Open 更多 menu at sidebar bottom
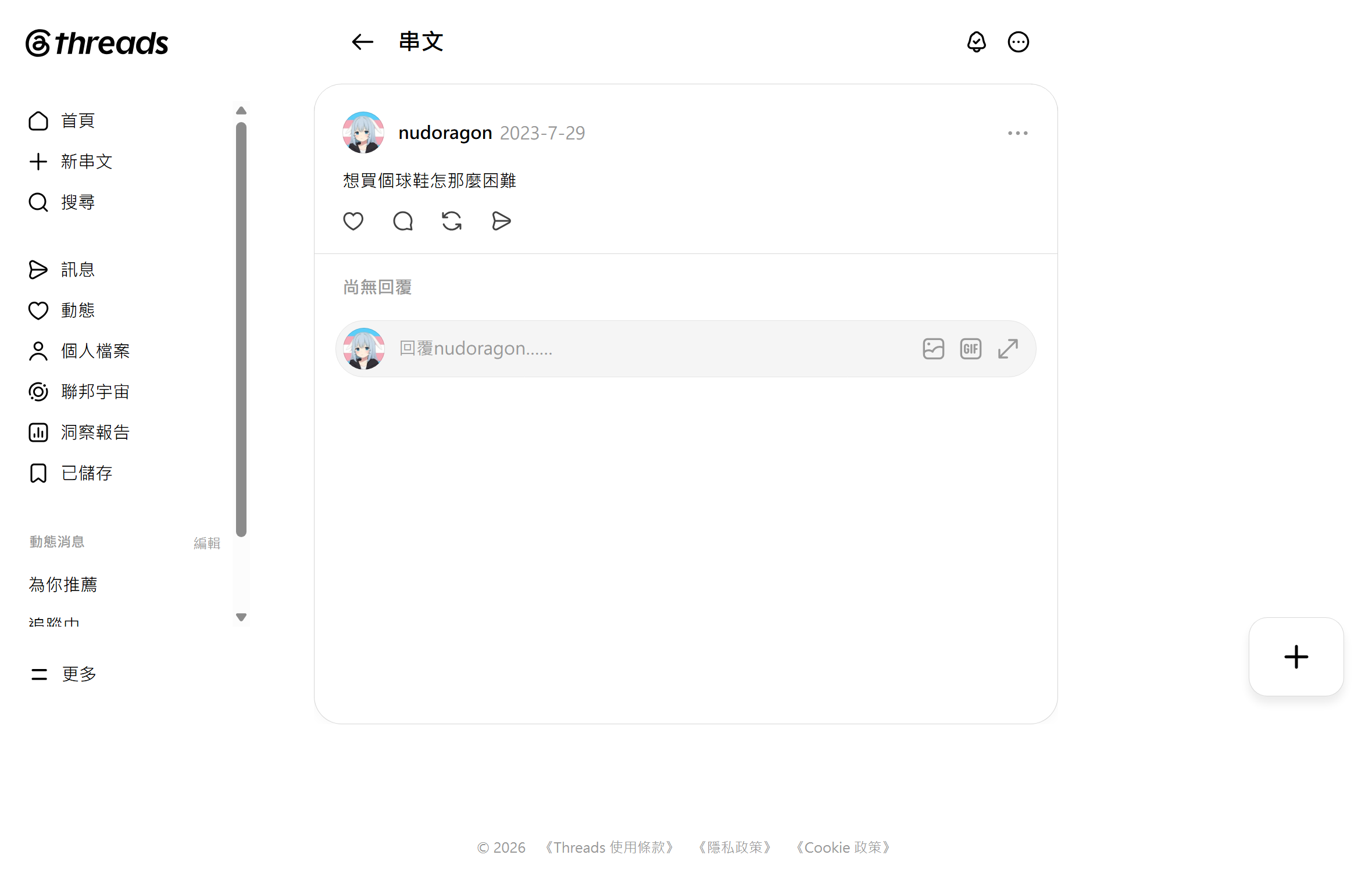This screenshot has height=887, width=1372. [x=63, y=674]
